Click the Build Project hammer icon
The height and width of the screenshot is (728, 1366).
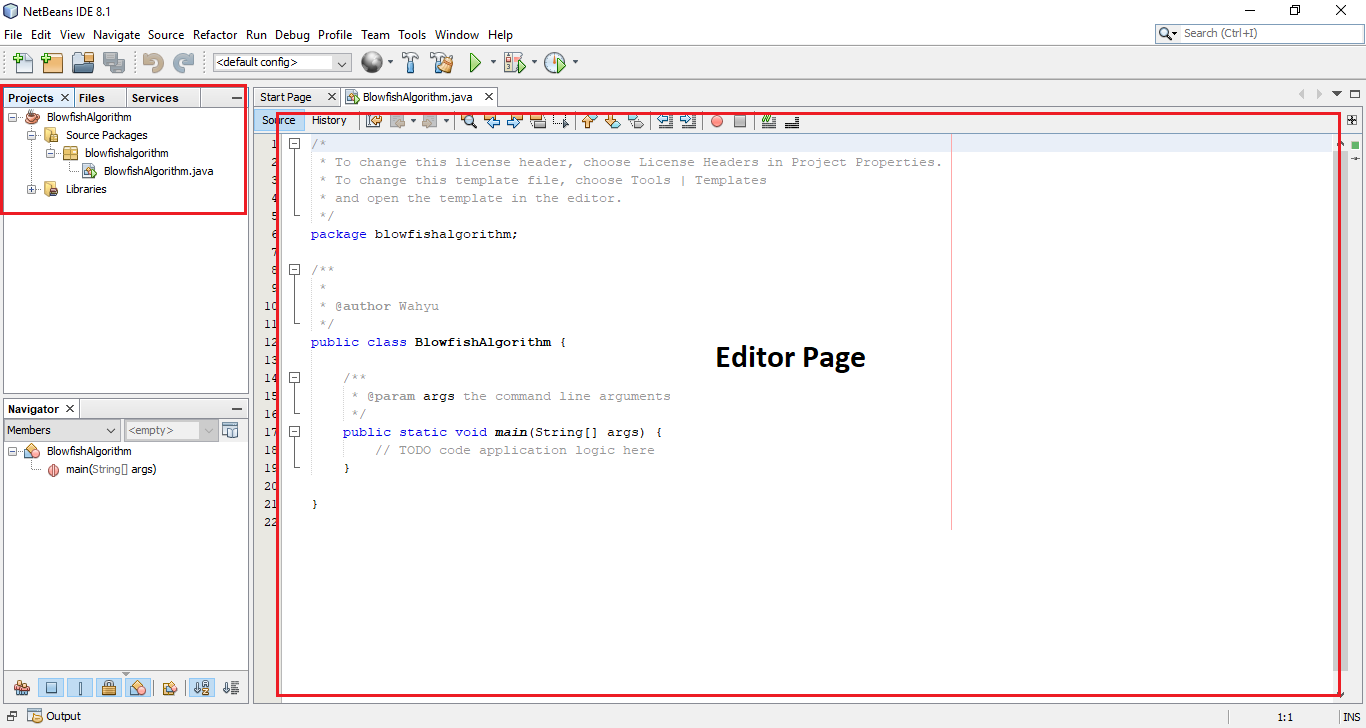point(410,63)
